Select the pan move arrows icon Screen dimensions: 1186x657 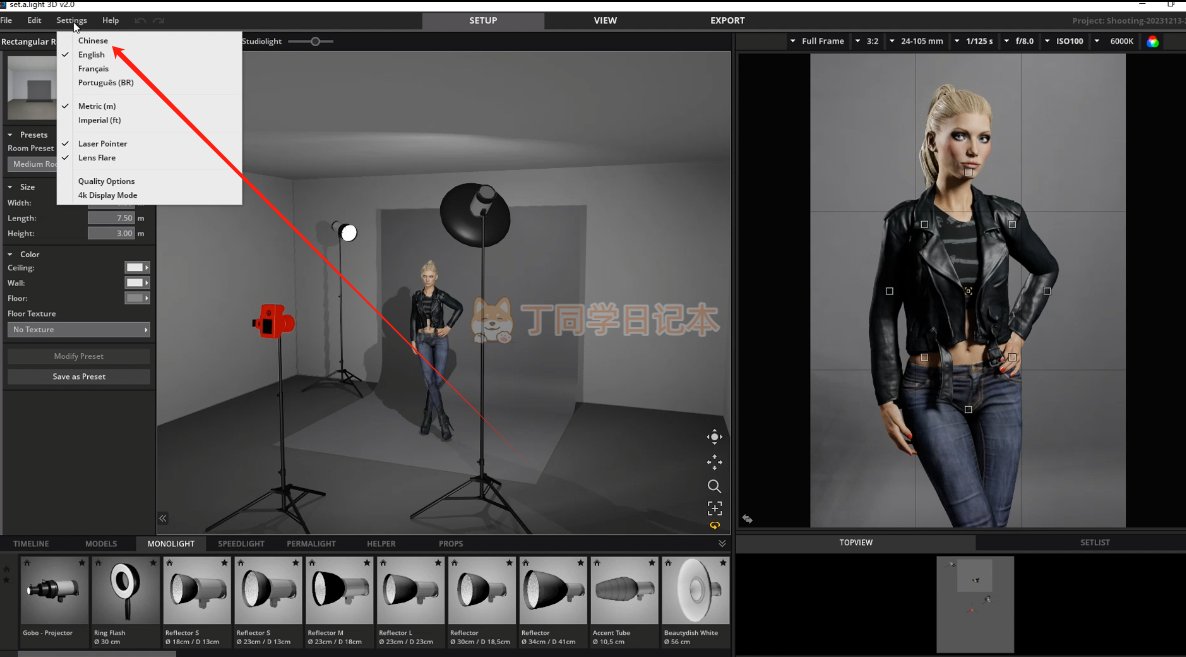pyautogui.click(x=714, y=462)
